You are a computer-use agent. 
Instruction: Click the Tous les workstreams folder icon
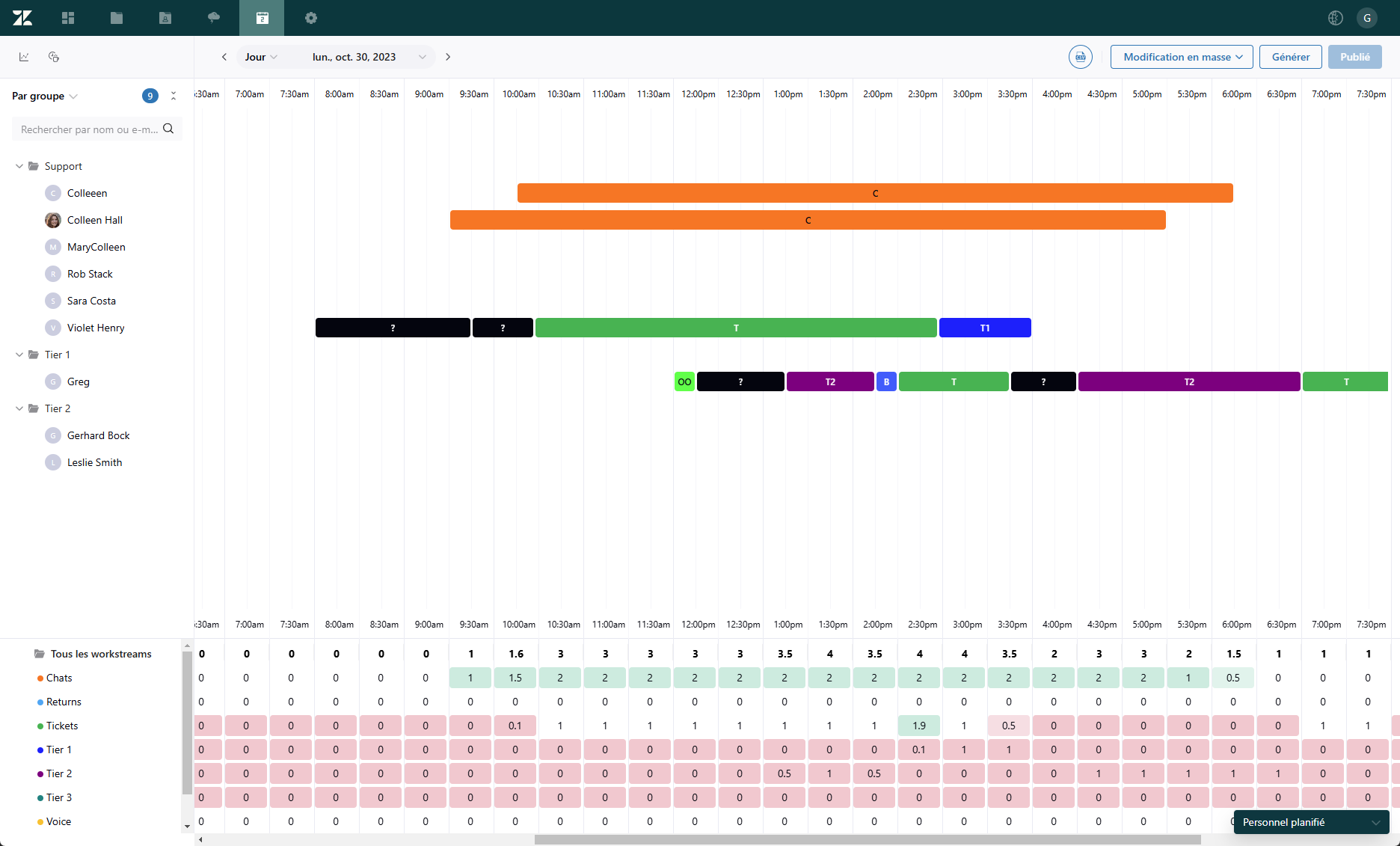(x=40, y=654)
